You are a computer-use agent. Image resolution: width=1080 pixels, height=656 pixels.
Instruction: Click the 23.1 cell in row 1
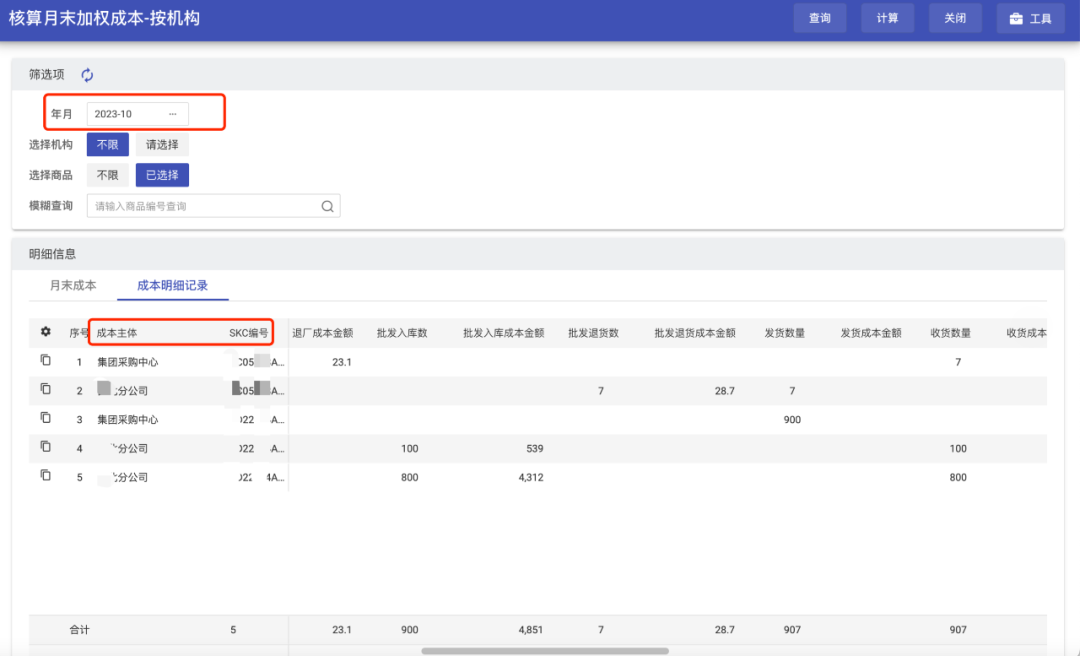(342, 362)
